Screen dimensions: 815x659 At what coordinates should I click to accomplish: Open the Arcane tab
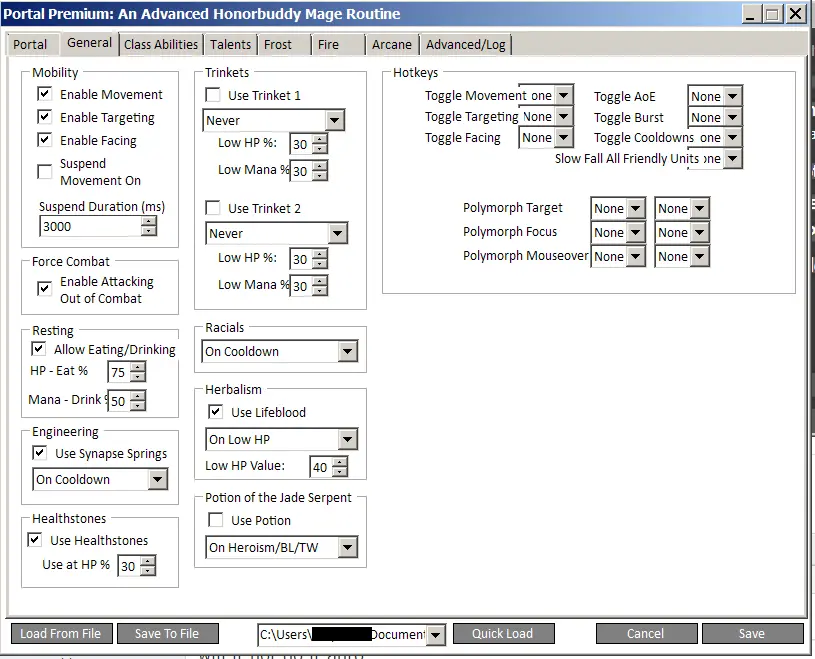pyautogui.click(x=392, y=45)
